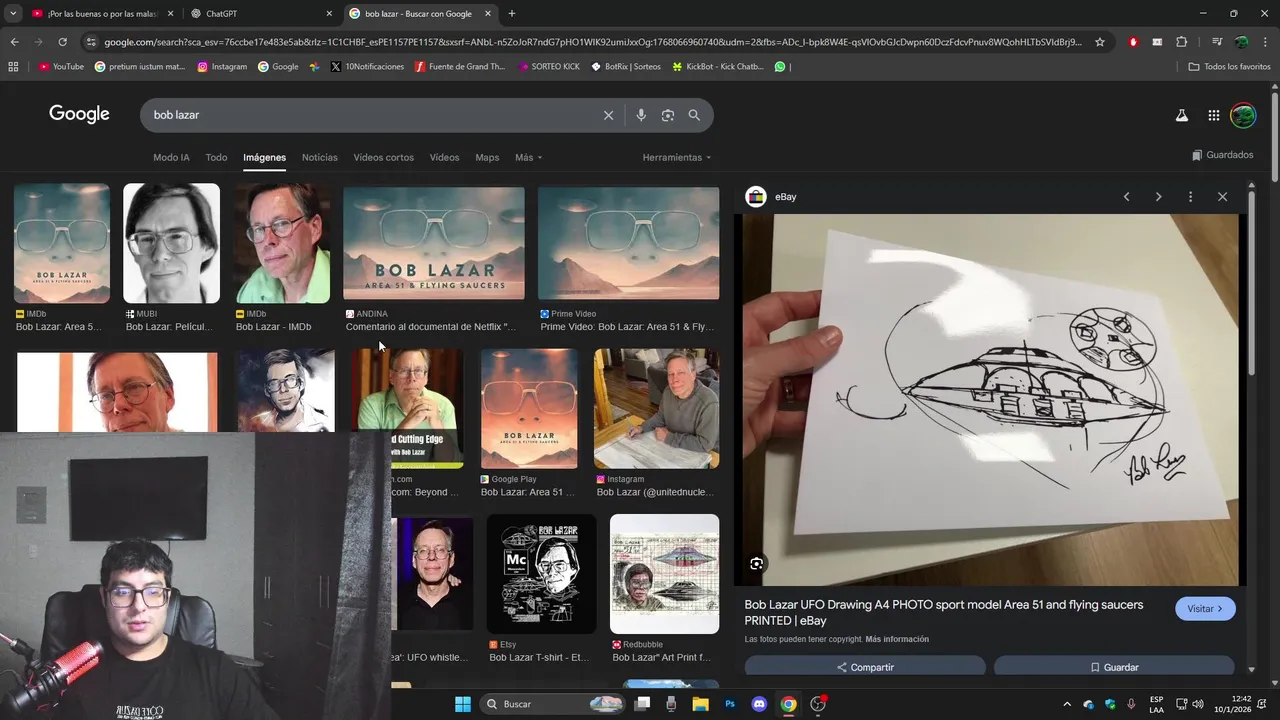The image size is (1280, 720).
Task: Close the eBay image preview panel
Action: [1222, 197]
